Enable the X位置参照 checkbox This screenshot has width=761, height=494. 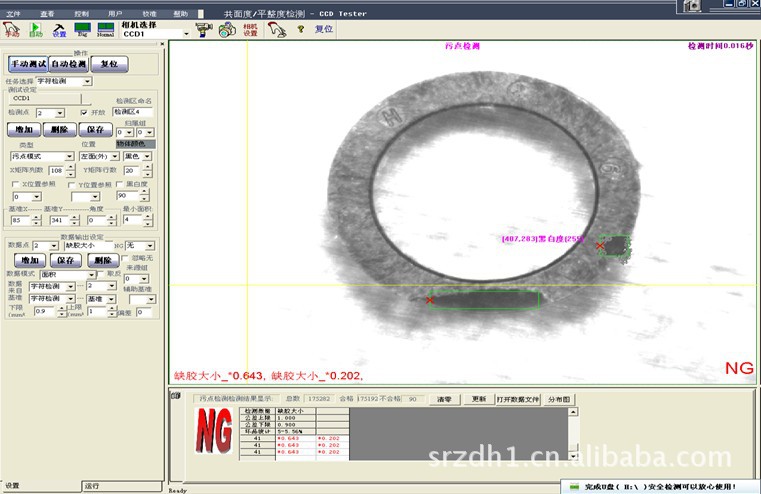[15, 185]
